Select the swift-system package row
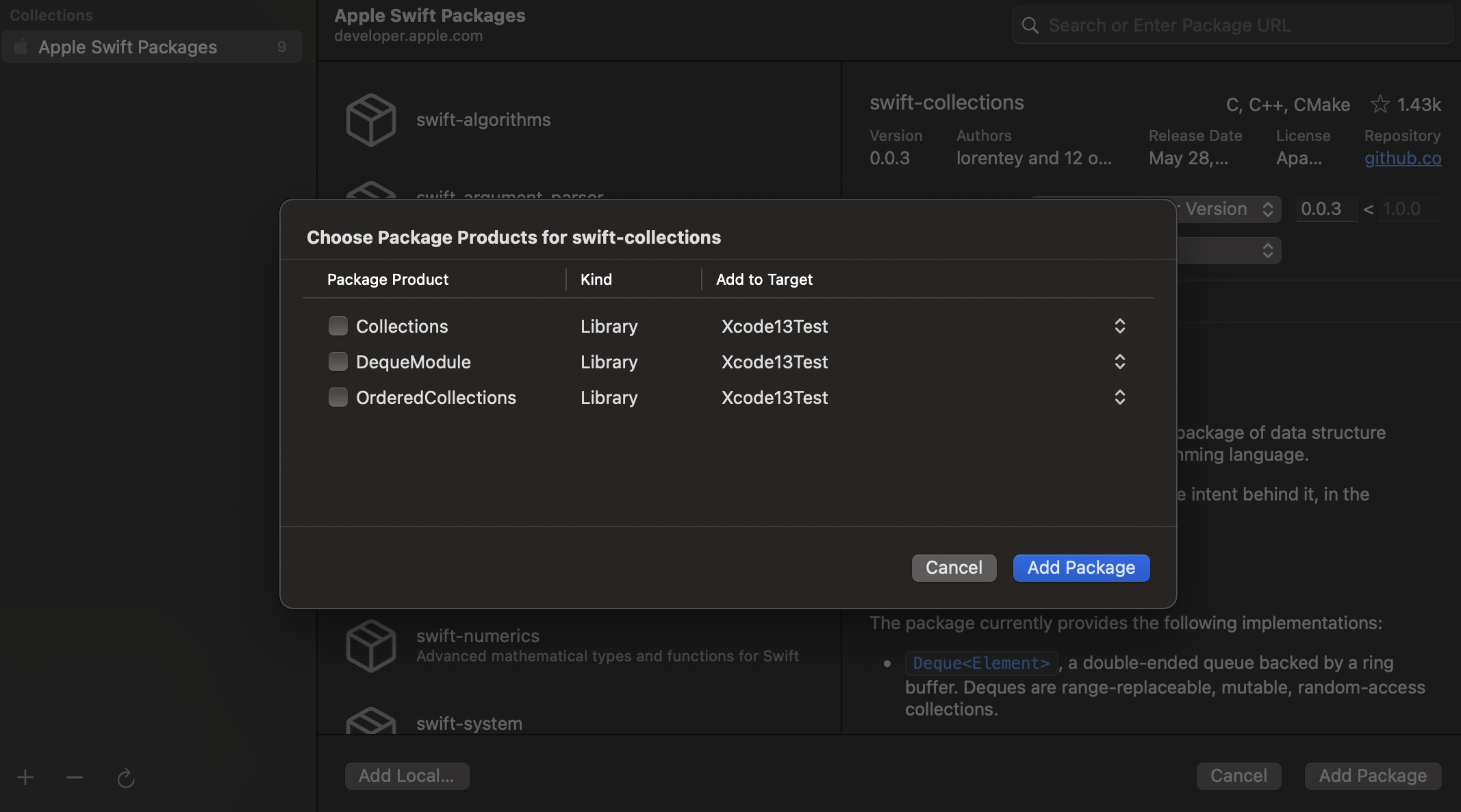 click(579, 720)
